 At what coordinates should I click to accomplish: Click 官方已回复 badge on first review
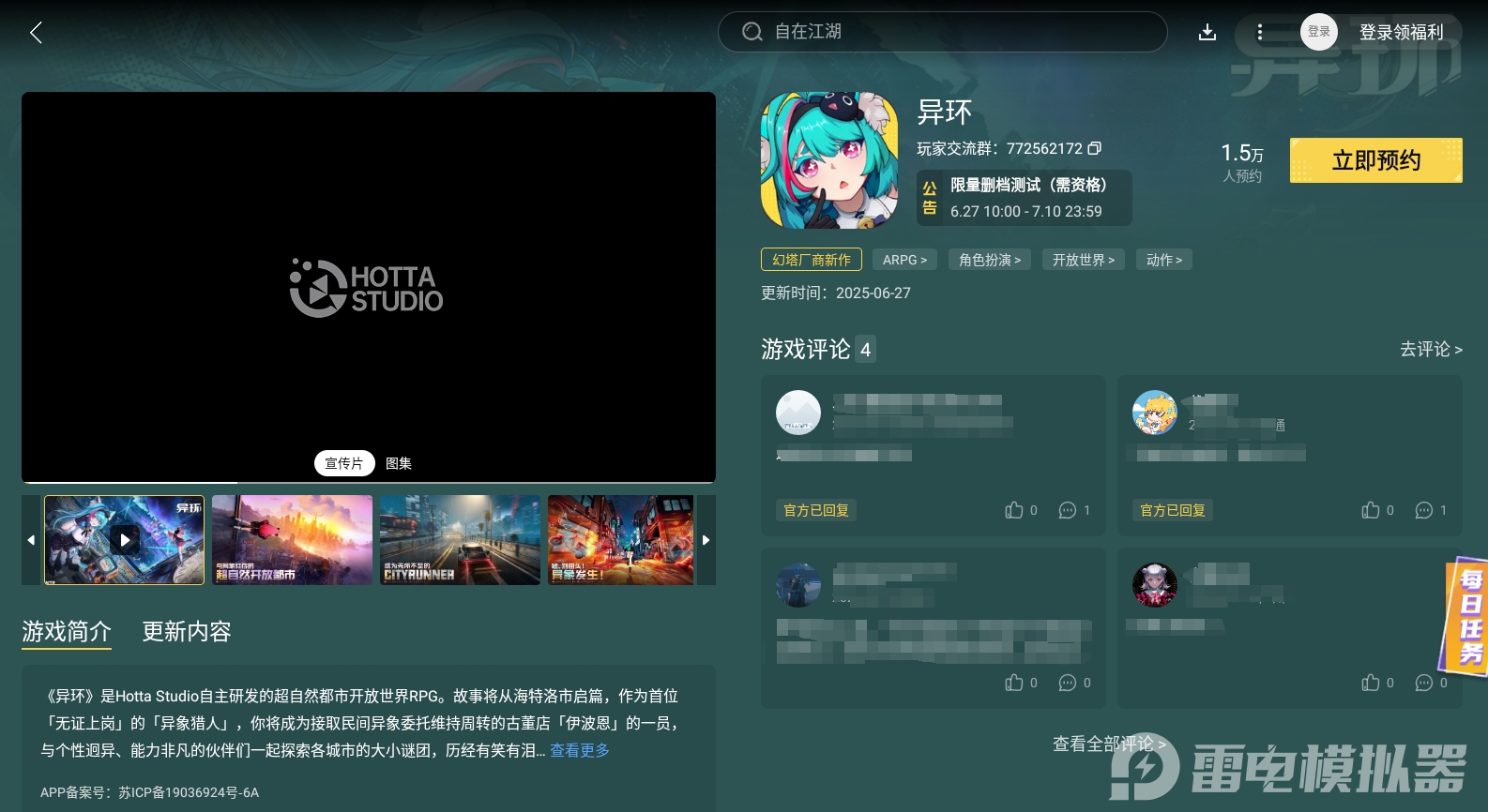[816, 510]
